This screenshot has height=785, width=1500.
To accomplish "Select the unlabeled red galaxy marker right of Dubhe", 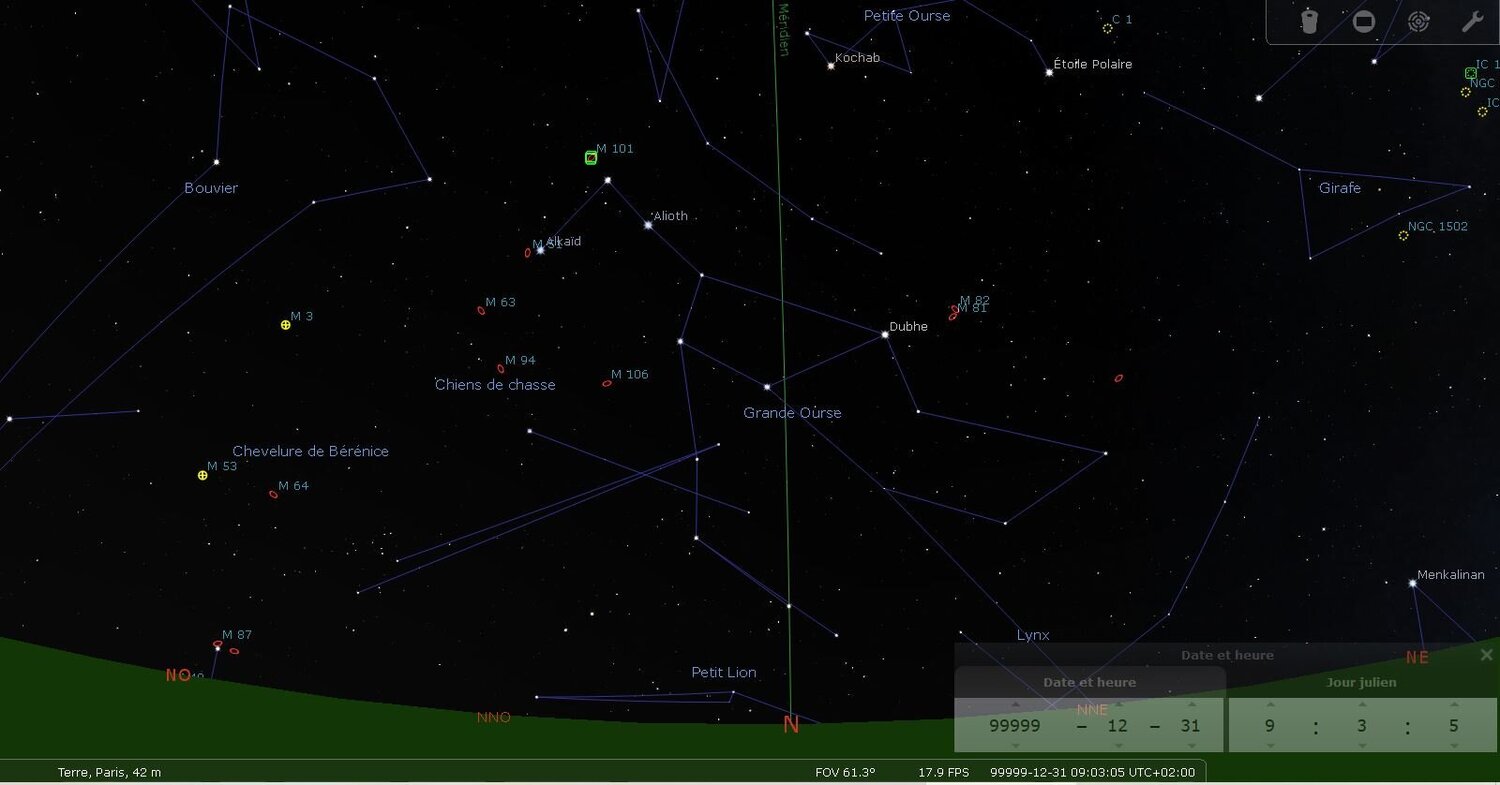I will pos(1118,378).
